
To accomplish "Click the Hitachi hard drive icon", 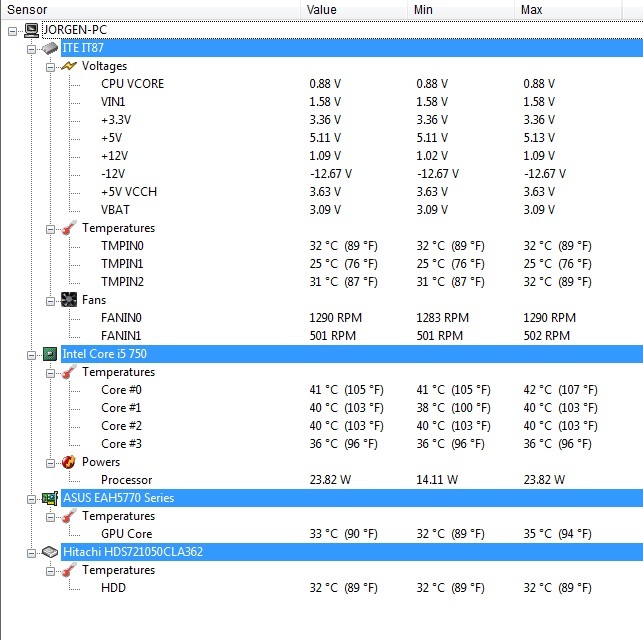I will [x=50, y=552].
